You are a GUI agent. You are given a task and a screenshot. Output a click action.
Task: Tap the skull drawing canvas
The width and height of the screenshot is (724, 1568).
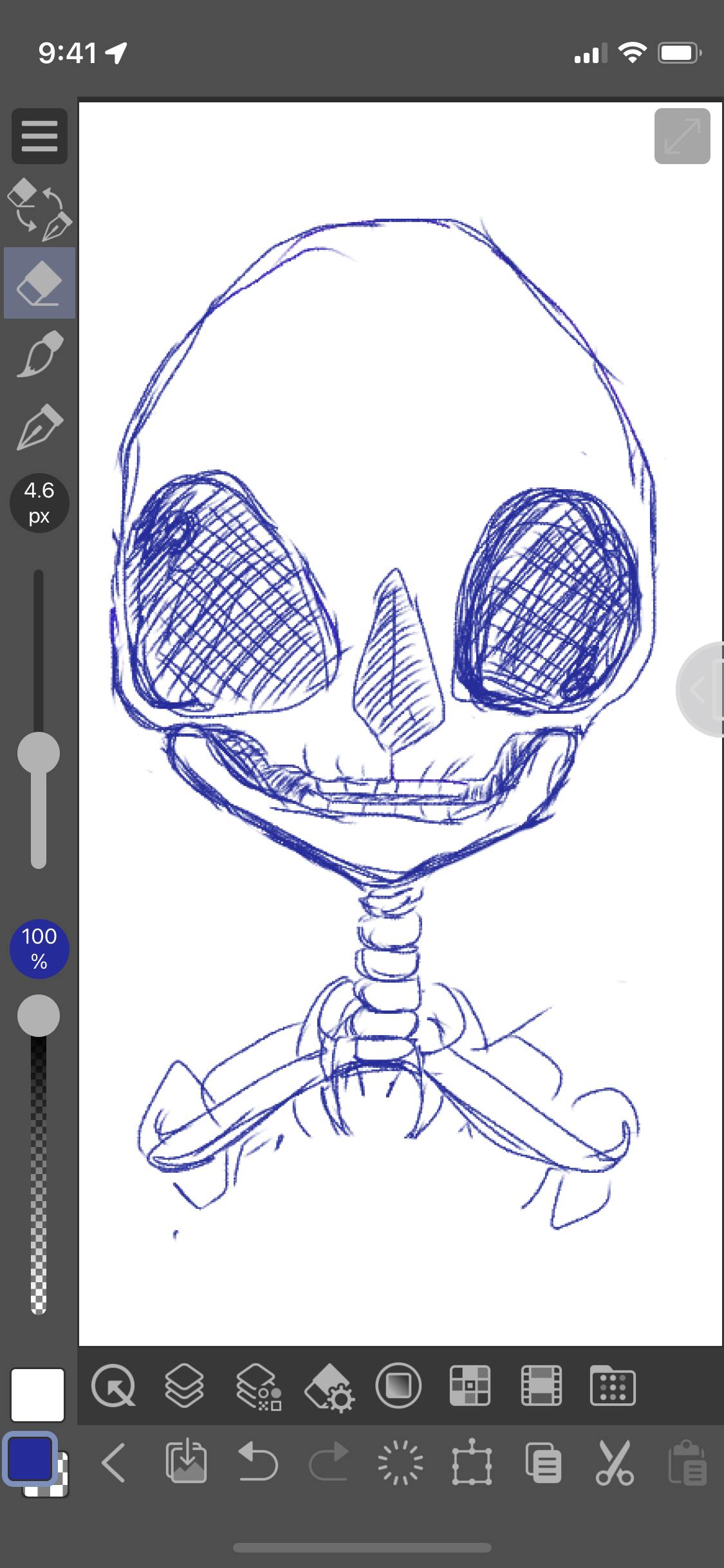400,723
